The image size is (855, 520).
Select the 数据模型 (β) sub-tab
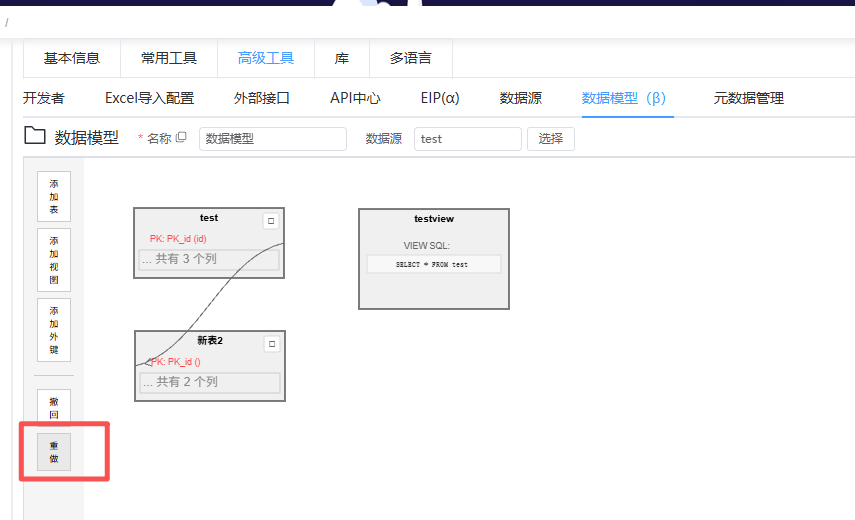[x=624, y=98]
